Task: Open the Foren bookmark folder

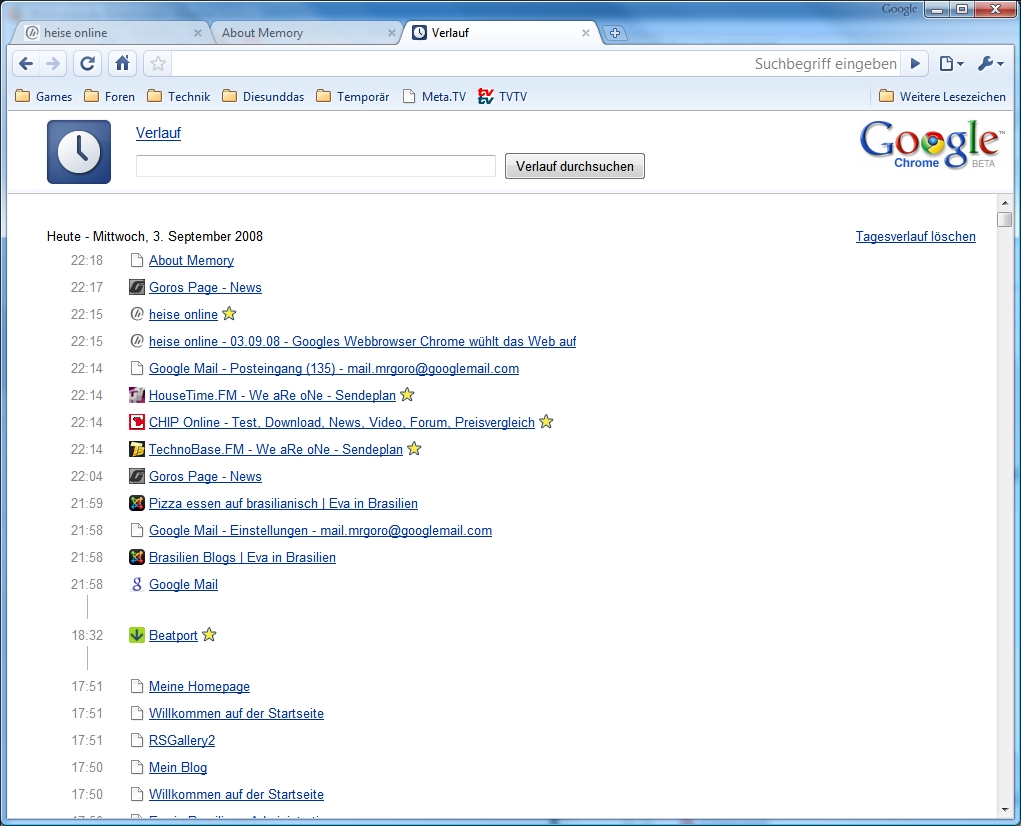Action: point(109,96)
